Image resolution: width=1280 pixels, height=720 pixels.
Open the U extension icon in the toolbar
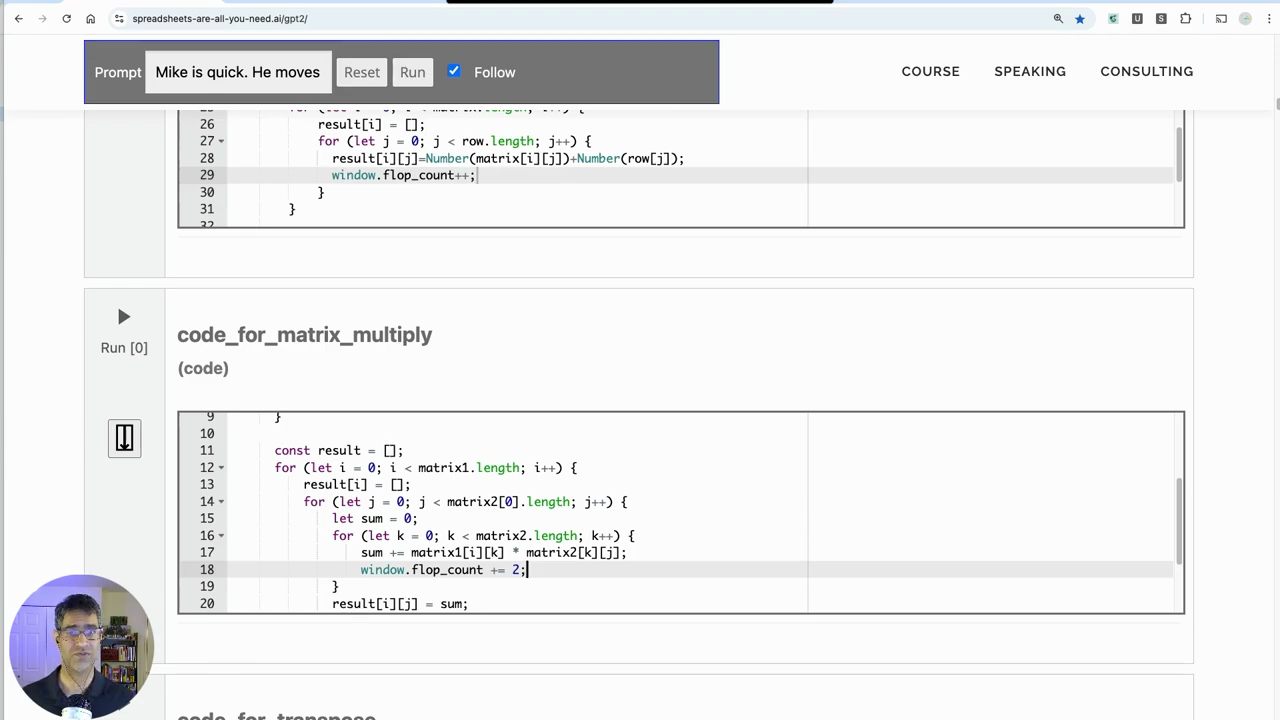tap(1137, 18)
